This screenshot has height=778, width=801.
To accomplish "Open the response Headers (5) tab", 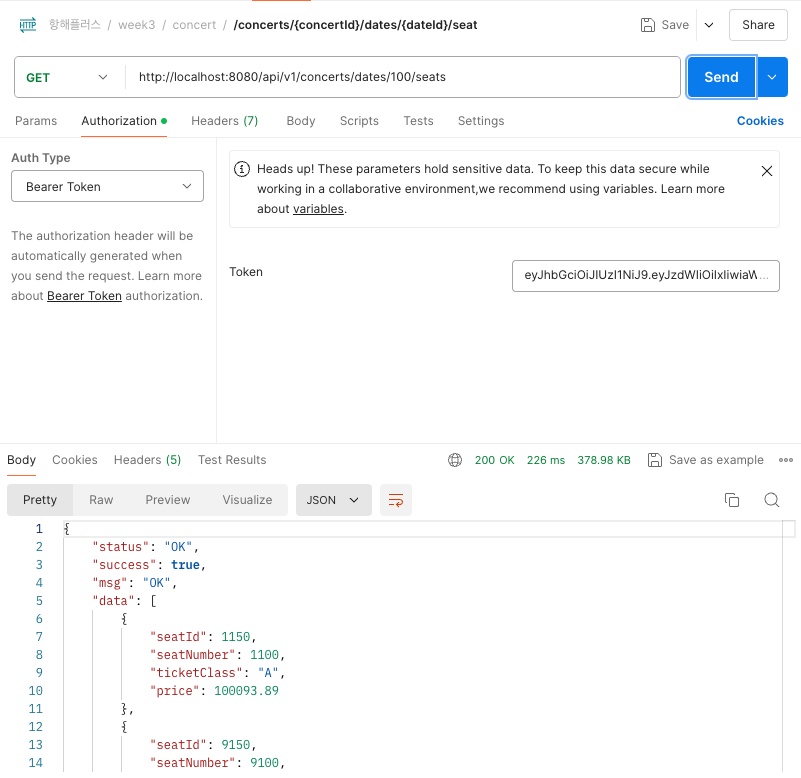I will tap(147, 460).
